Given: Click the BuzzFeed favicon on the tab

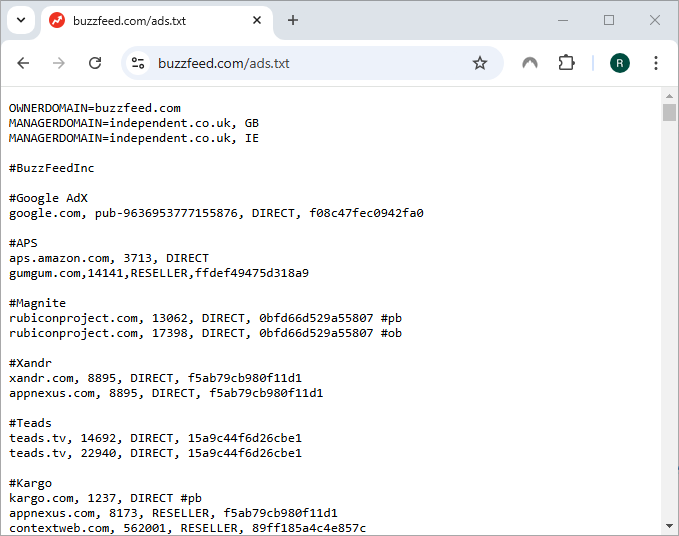Looking at the screenshot, I should click(57, 20).
